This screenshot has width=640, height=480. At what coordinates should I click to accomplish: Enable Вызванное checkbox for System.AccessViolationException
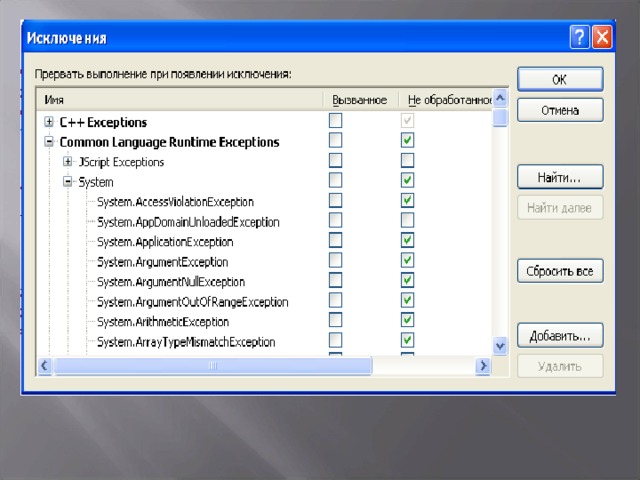click(336, 200)
